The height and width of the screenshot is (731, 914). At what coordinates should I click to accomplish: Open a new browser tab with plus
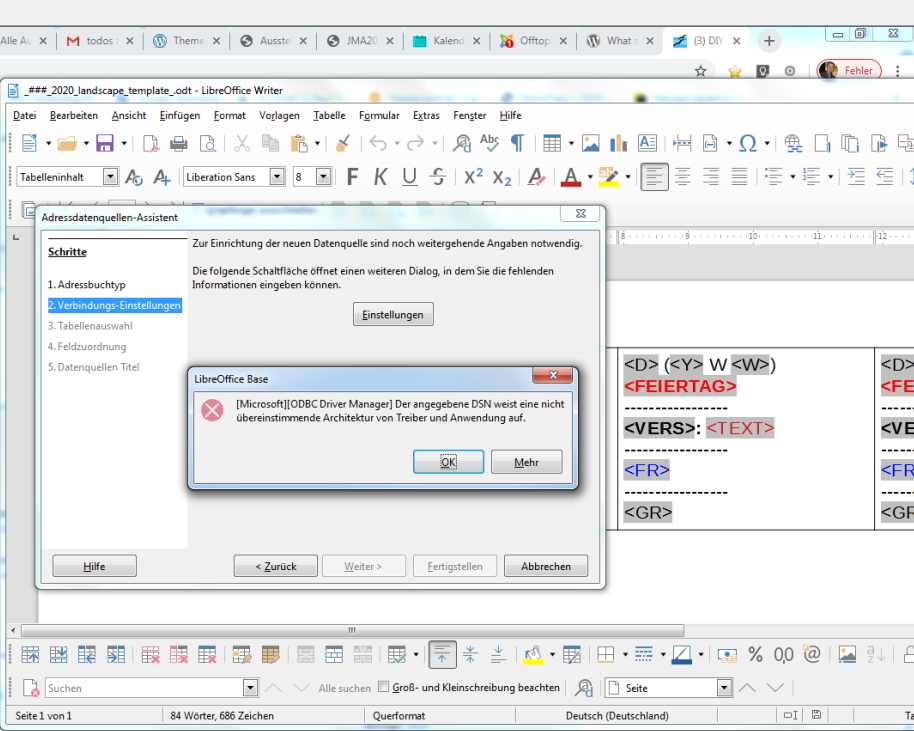click(x=769, y=41)
